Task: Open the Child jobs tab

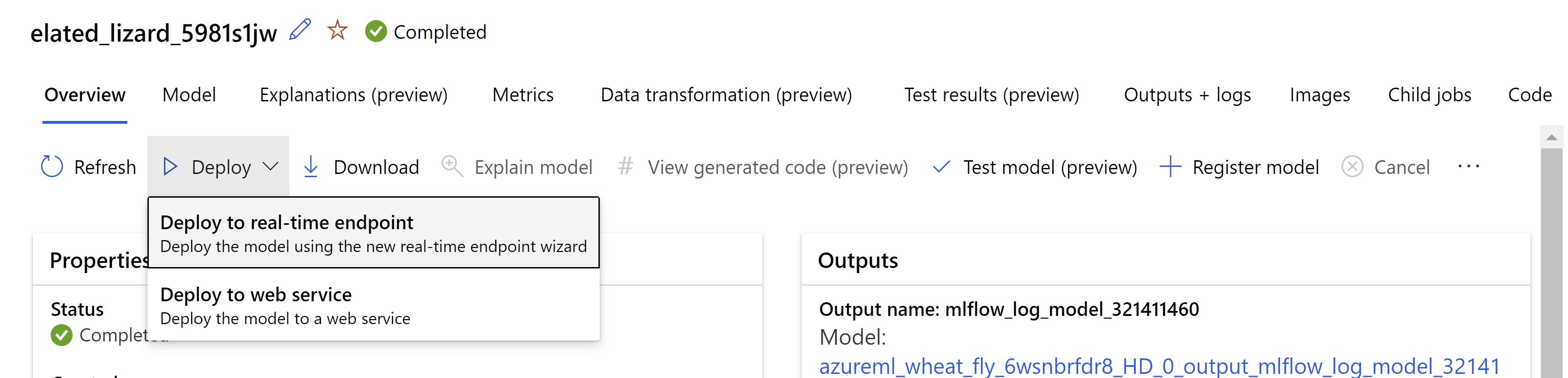Action: [1429, 95]
